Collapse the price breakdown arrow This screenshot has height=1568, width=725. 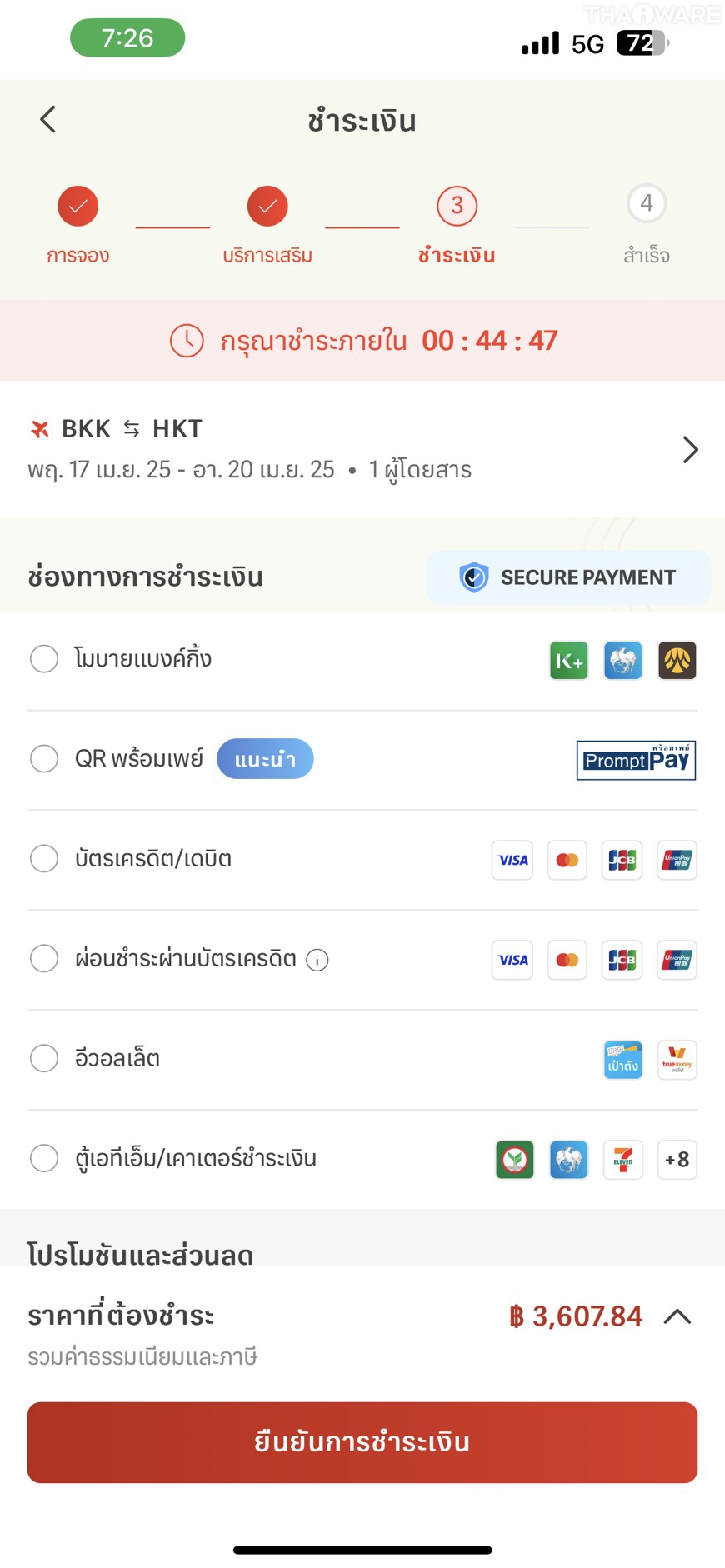(x=677, y=1316)
